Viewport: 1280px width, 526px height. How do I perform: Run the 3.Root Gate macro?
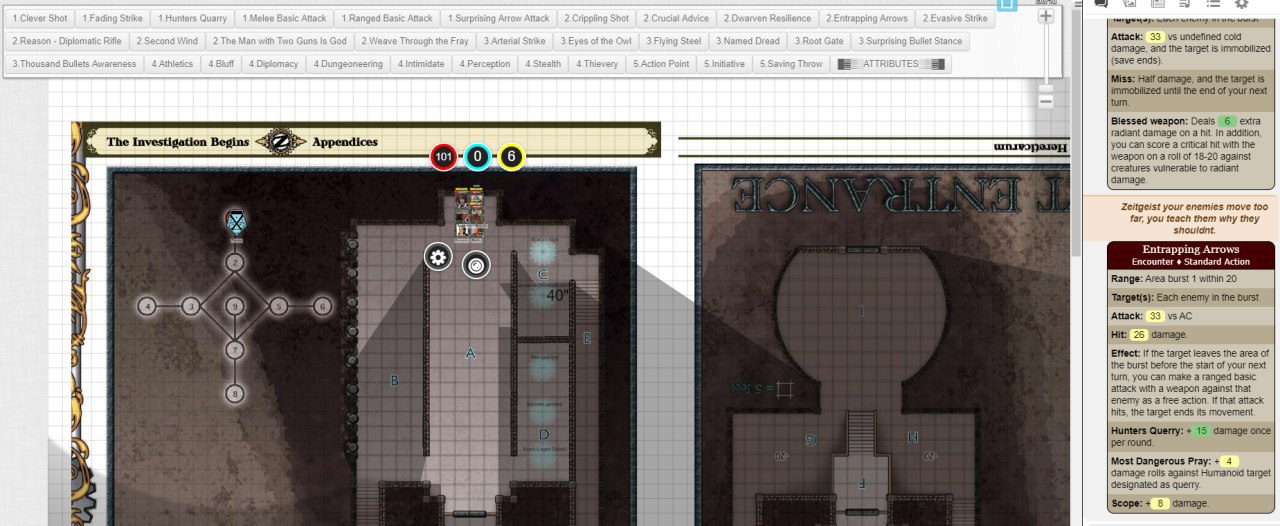(x=819, y=41)
